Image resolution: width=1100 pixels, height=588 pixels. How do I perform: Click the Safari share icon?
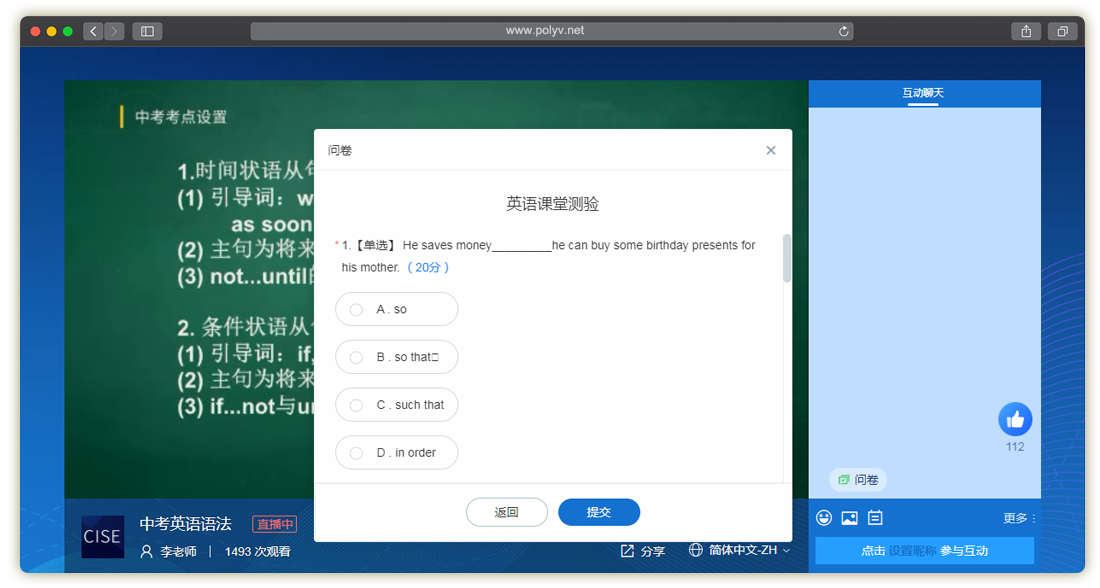(x=1026, y=31)
